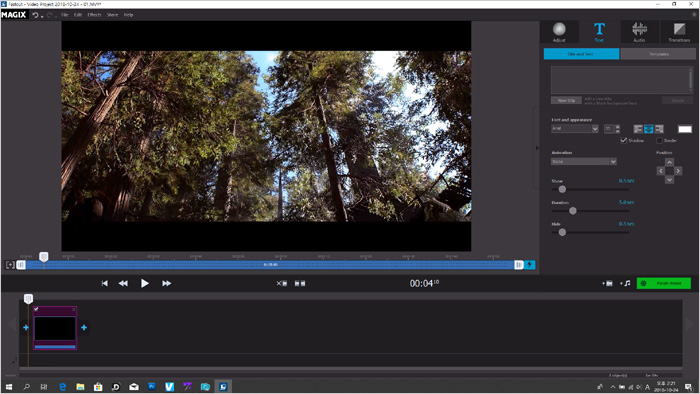This screenshot has width=700, height=394.
Task: Uncheck the timeline clip checkbox
Action: click(x=36, y=309)
